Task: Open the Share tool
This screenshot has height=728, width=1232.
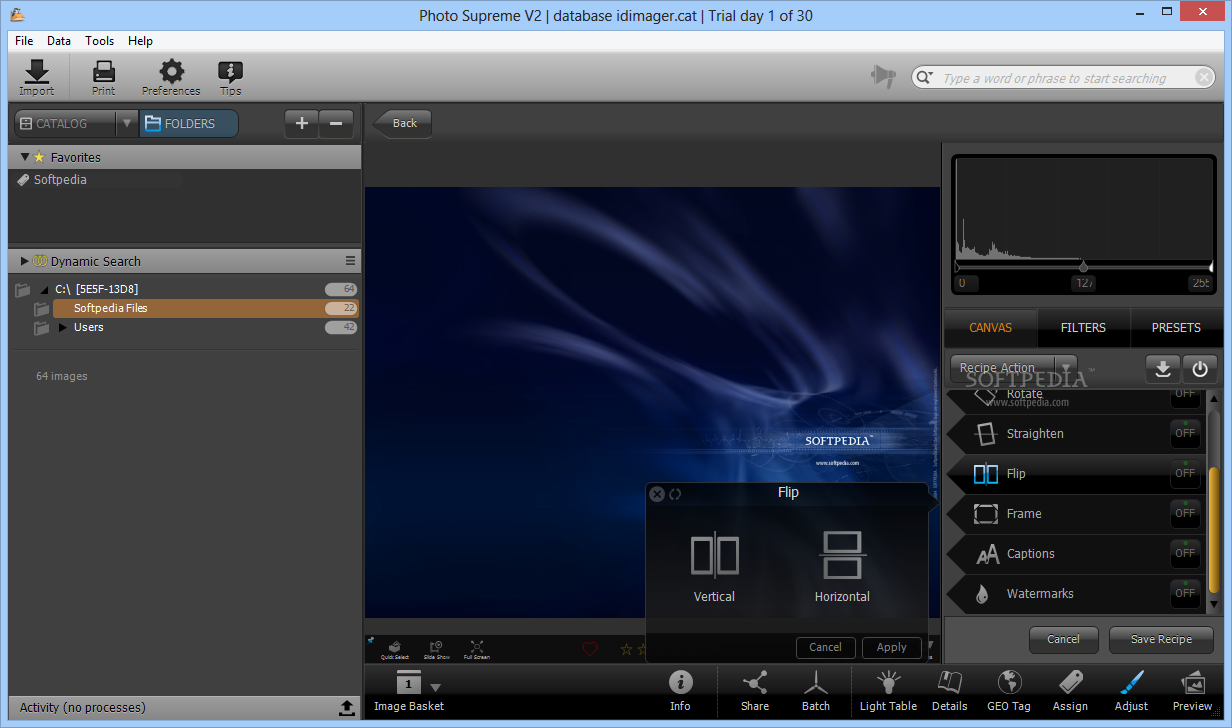Action: tap(755, 691)
